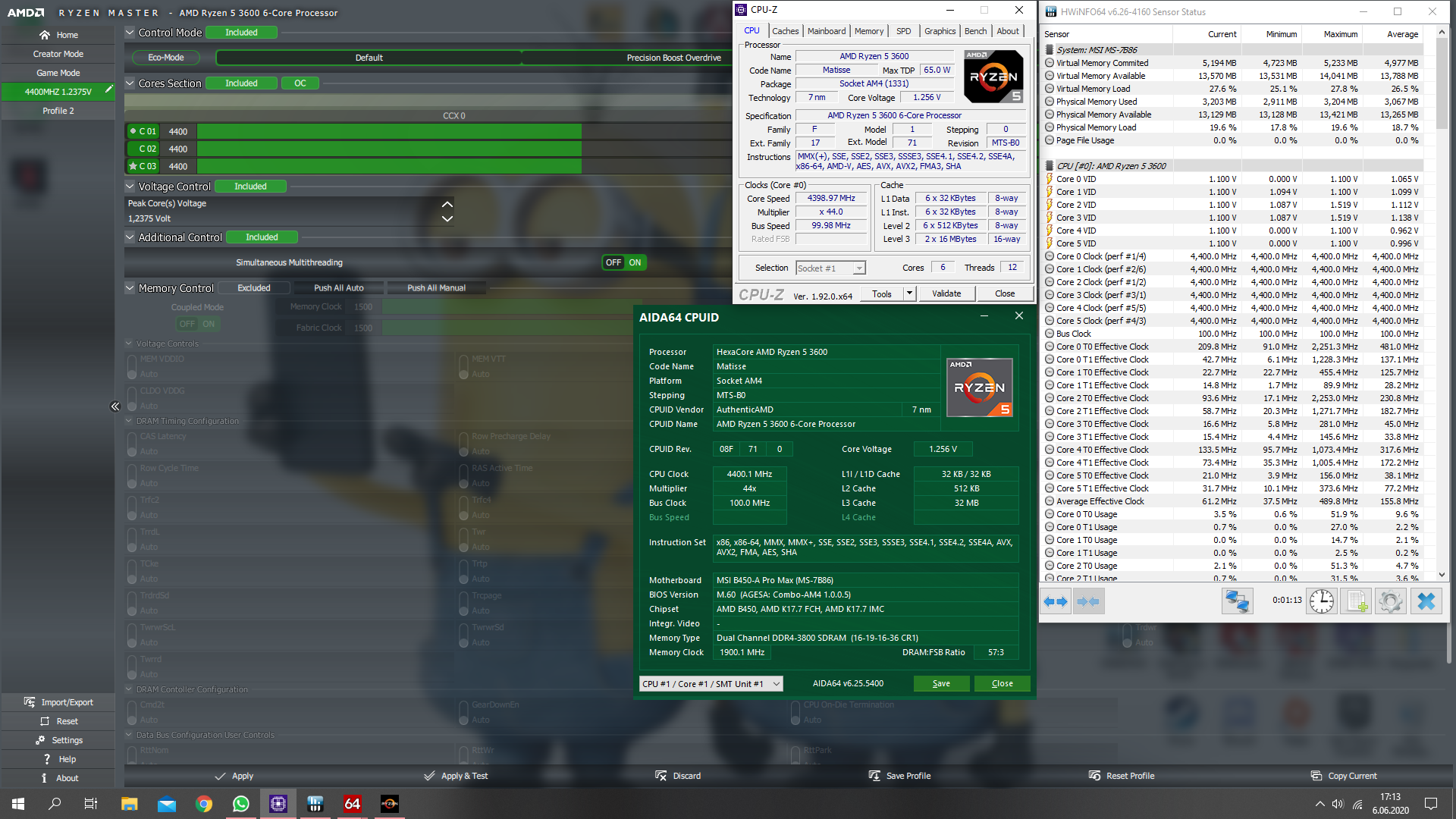
Task: Toggle Additional Control Included button
Action: click(262, 237)
